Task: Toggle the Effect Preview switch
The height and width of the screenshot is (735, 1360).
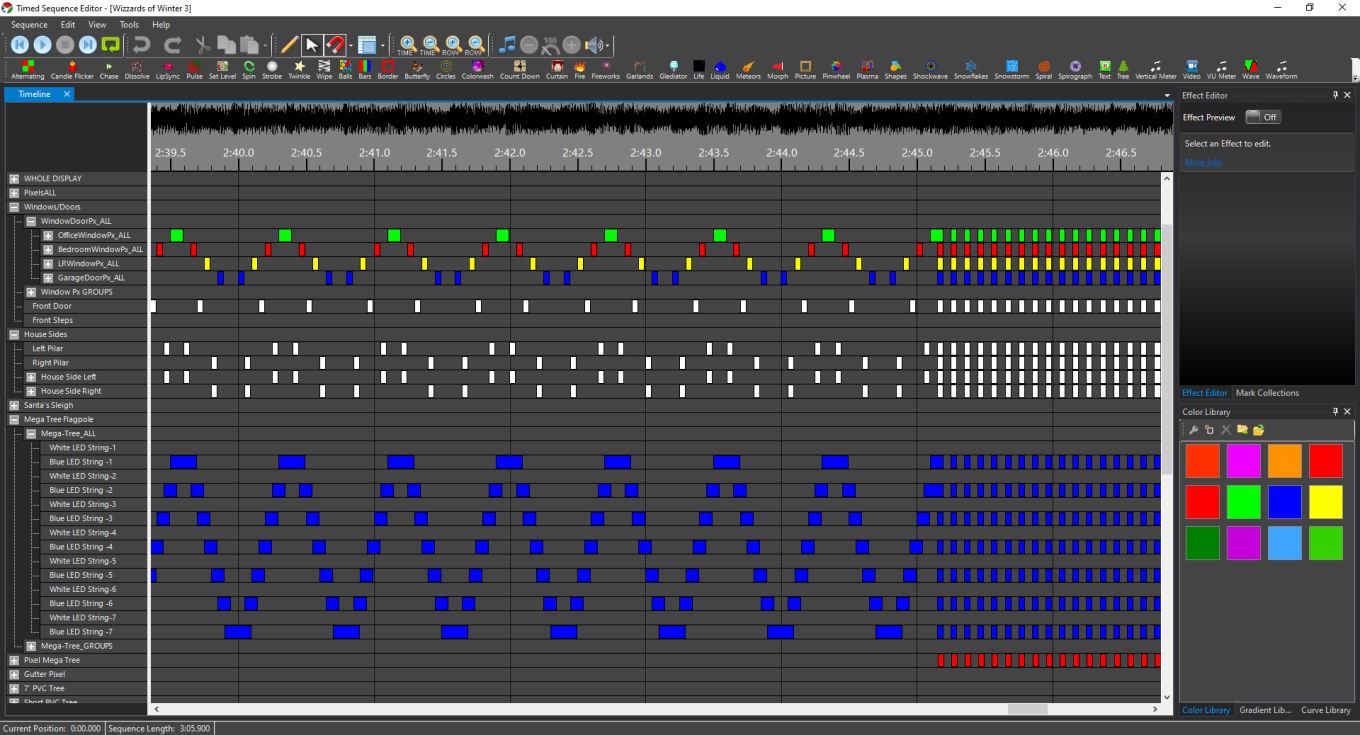Action: (x=1263, y=117)
